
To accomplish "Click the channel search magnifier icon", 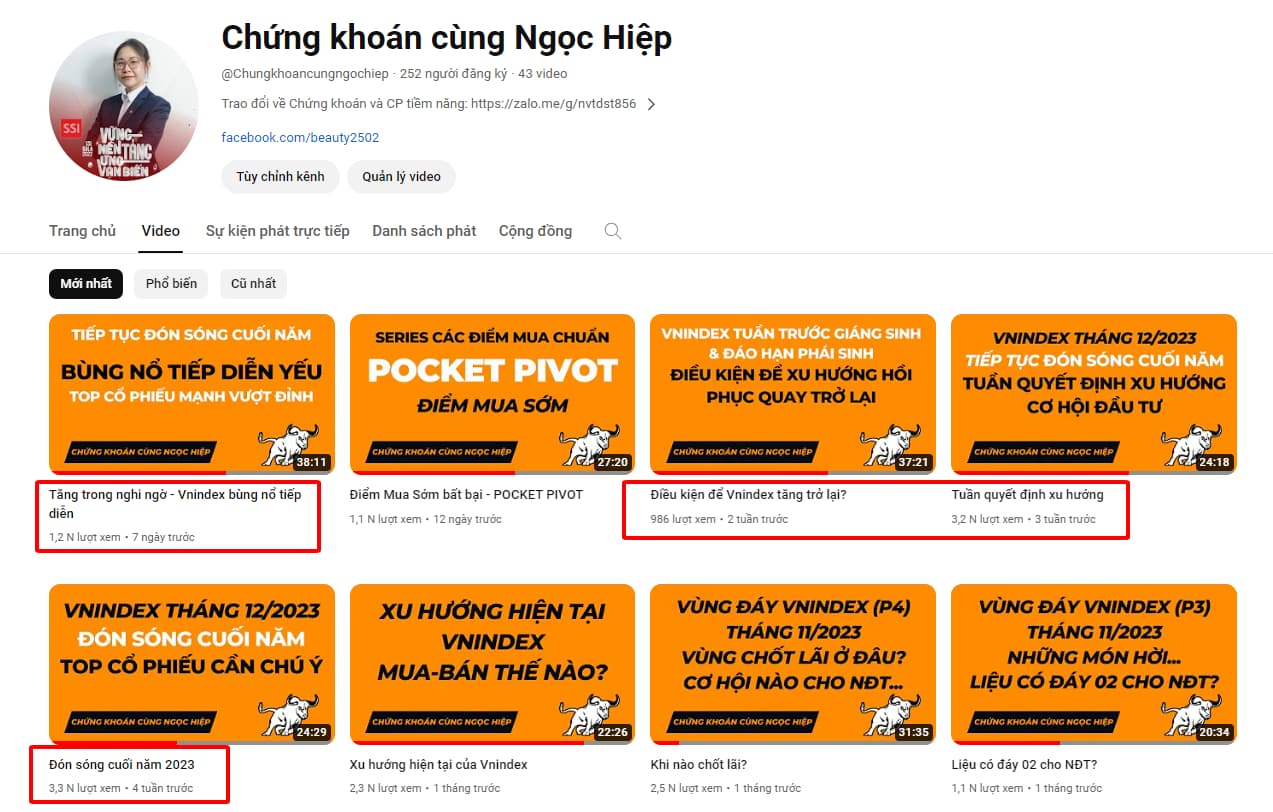I will tap(613, 231).
